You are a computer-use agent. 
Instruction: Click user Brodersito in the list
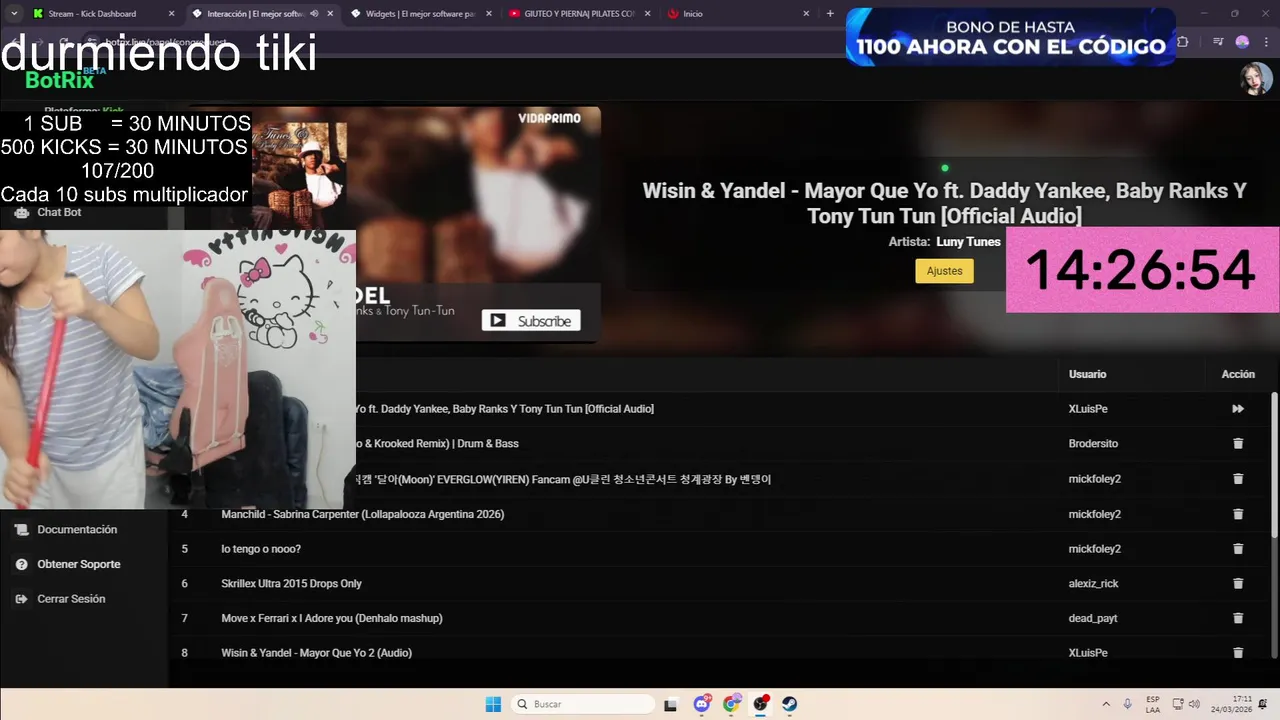point(1093,443)
